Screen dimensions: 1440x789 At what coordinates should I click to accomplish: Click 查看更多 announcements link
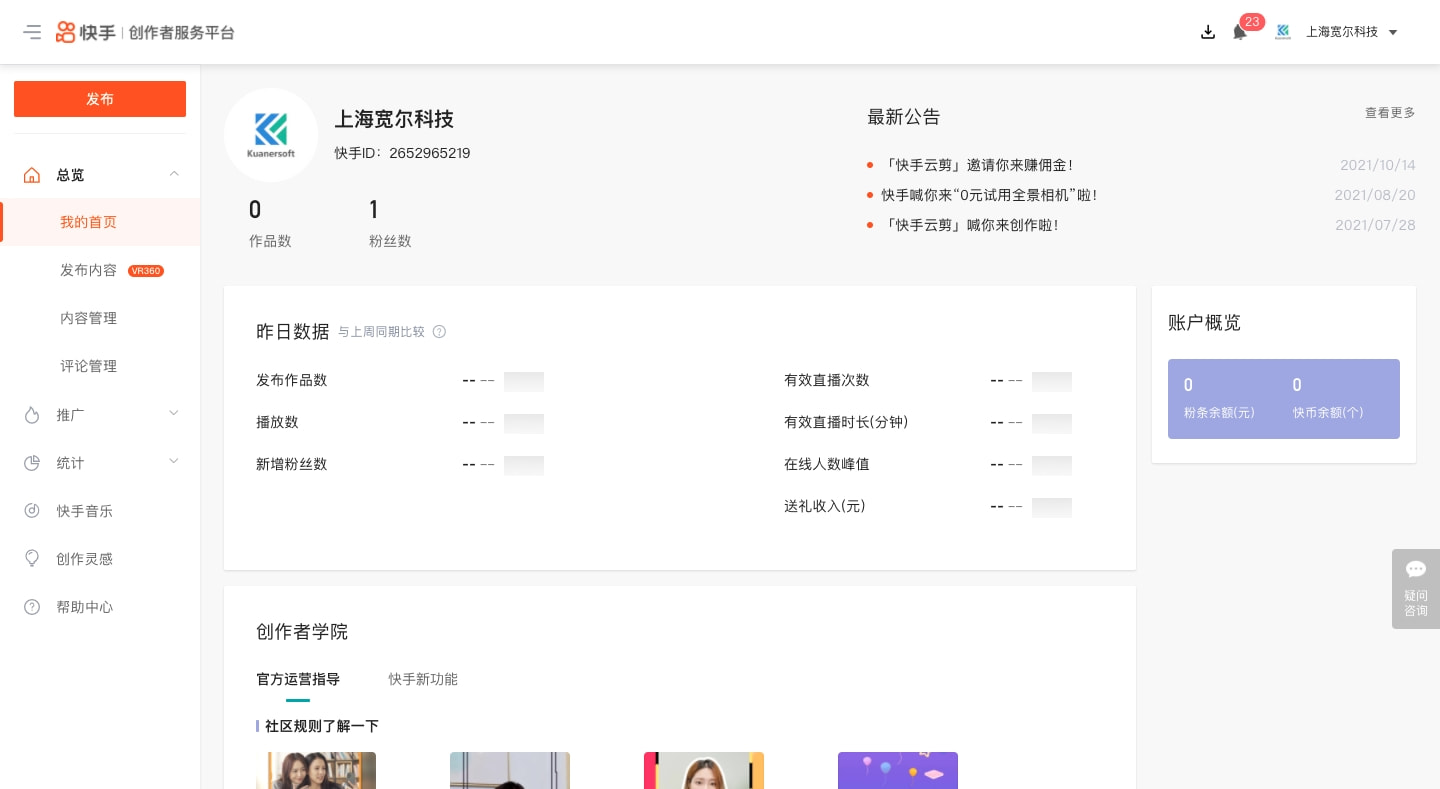pyautogui.click(x=1390, y=113)
